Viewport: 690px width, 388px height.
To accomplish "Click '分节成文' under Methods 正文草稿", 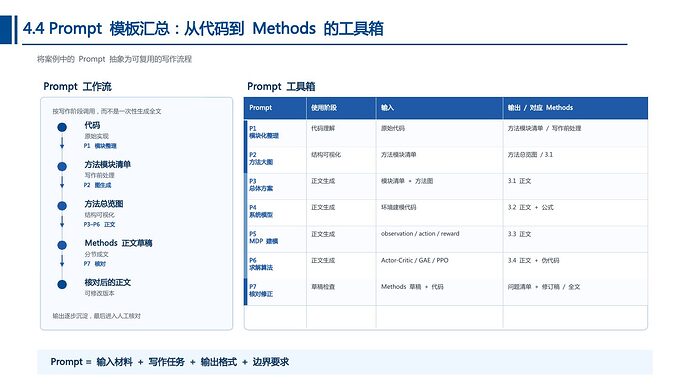I will click(x=96, y=254).
